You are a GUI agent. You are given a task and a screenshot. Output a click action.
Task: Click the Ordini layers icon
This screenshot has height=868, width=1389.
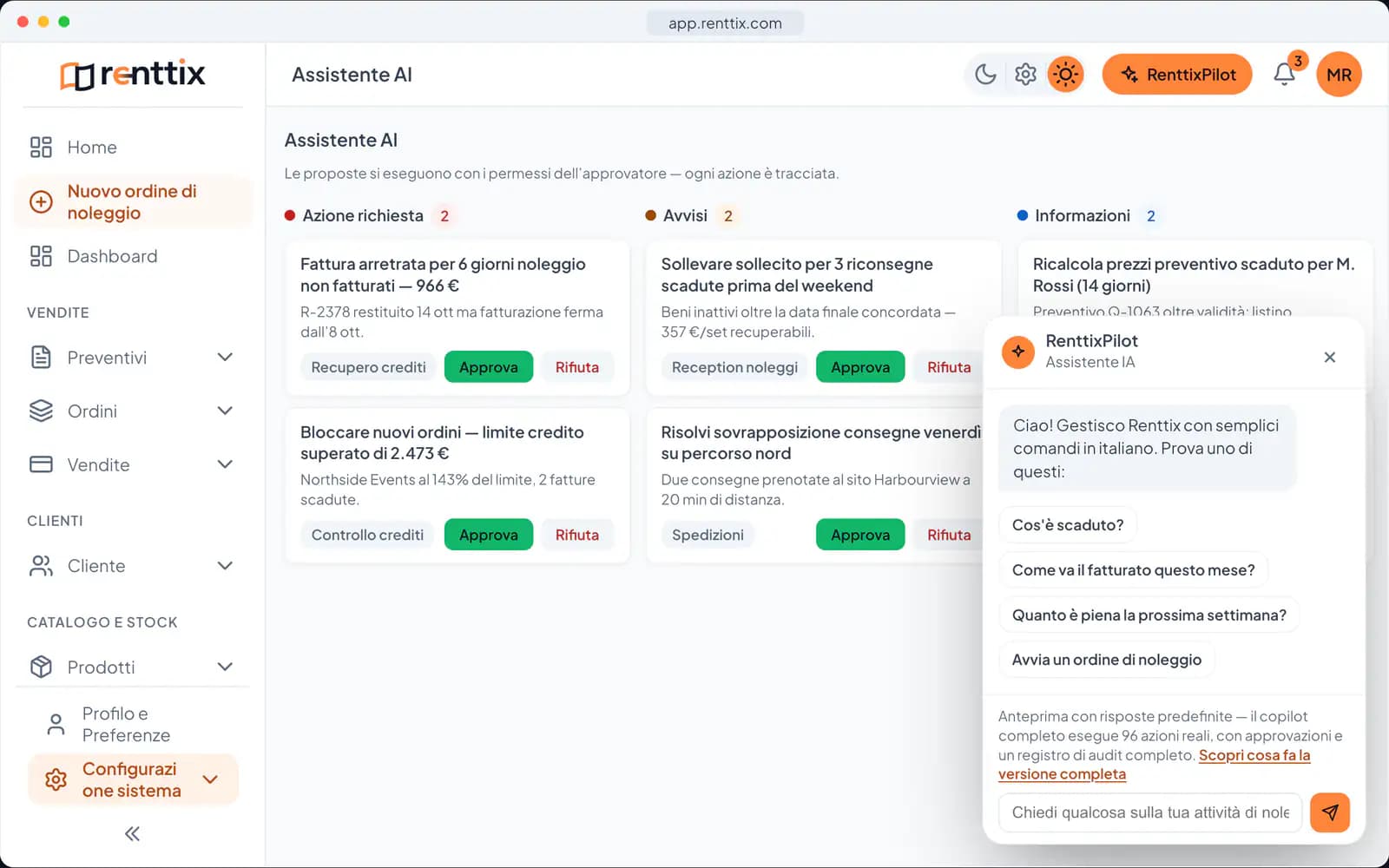[41, 411]
